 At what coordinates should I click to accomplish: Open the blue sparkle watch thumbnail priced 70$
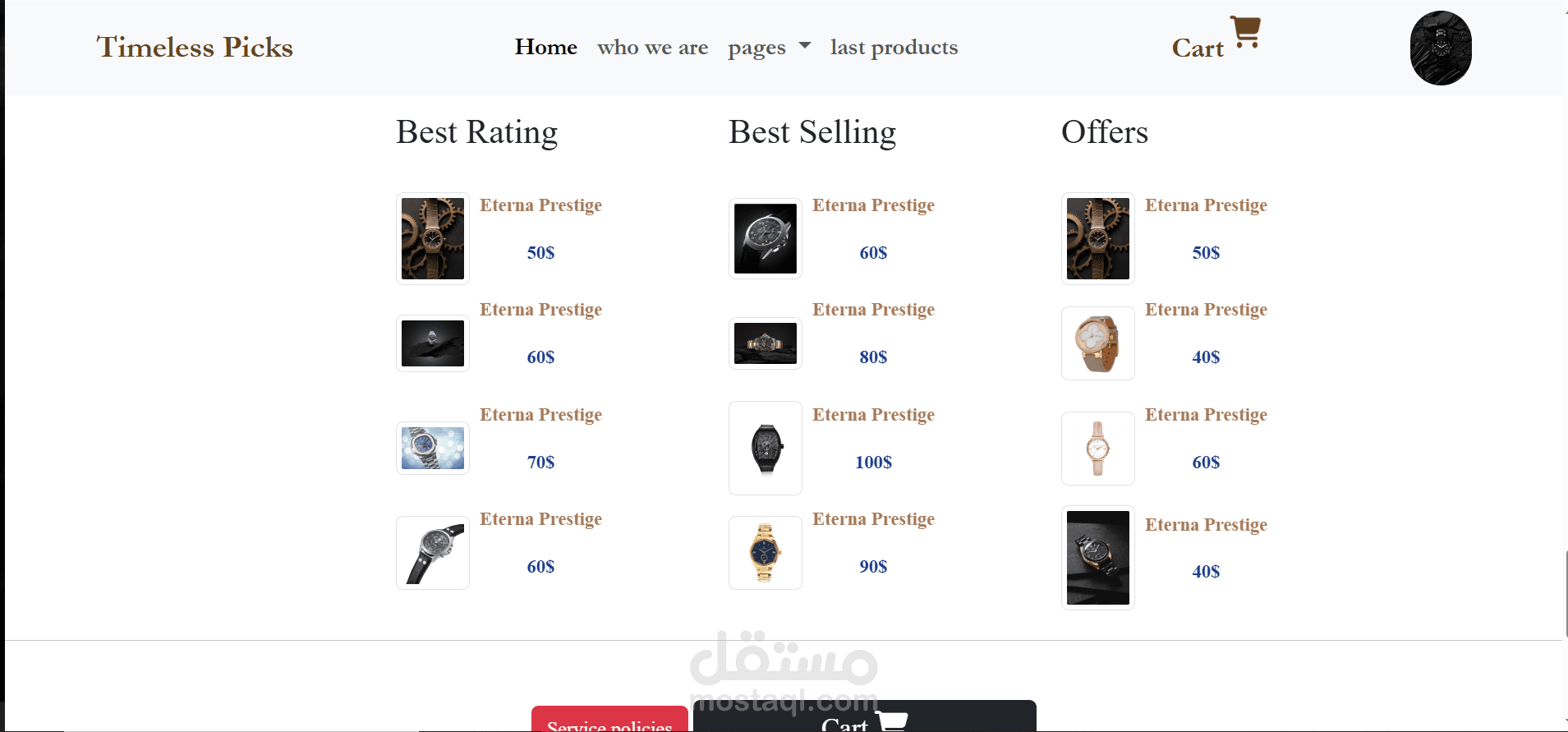pos(433,448)
